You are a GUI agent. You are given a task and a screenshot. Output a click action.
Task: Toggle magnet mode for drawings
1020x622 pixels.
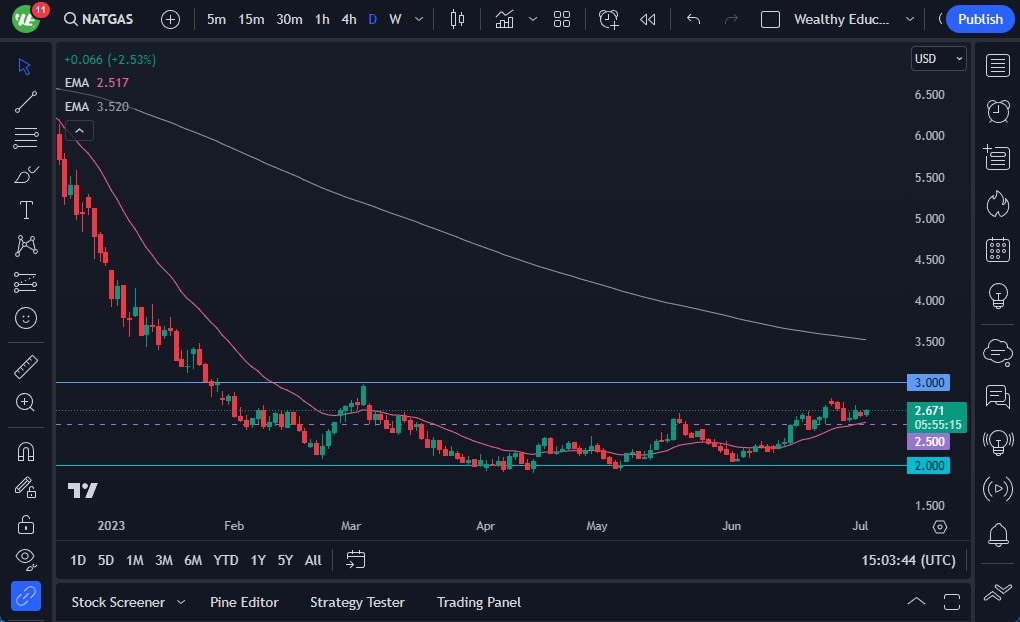coord(25,452)
